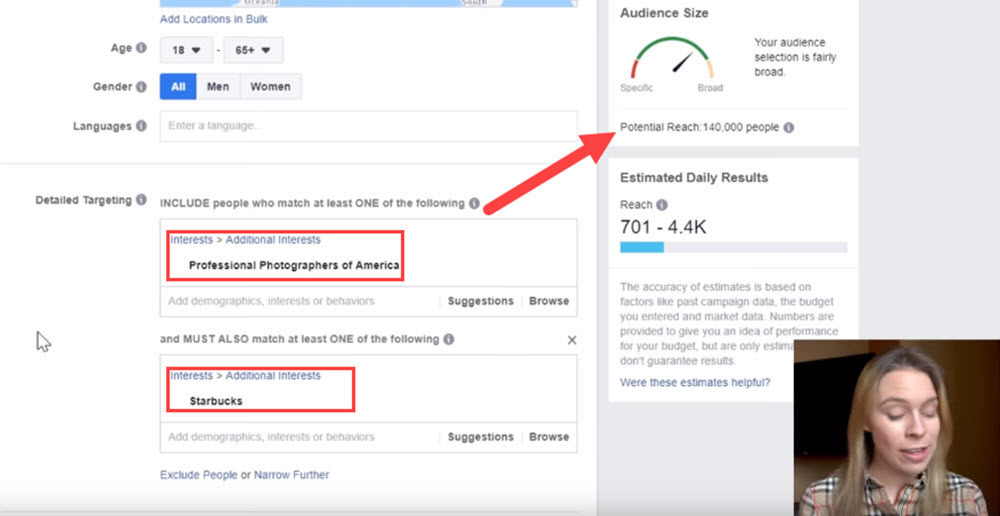Viewport: 1000px width, 516px height.
Task: Click the location map strip at top
Action: (x=369, y=3)
